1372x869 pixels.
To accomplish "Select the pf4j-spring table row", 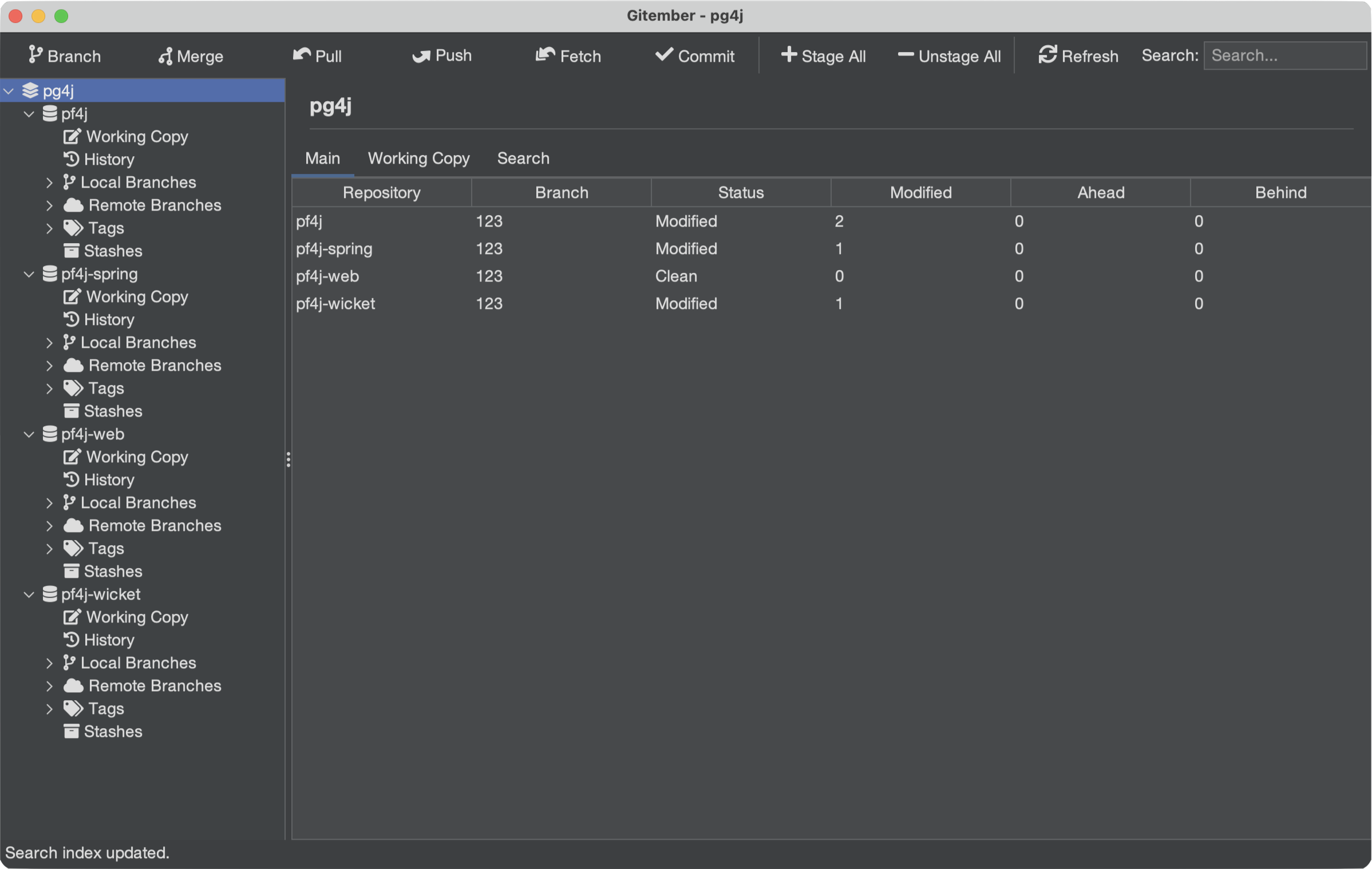I will (832, 249).
